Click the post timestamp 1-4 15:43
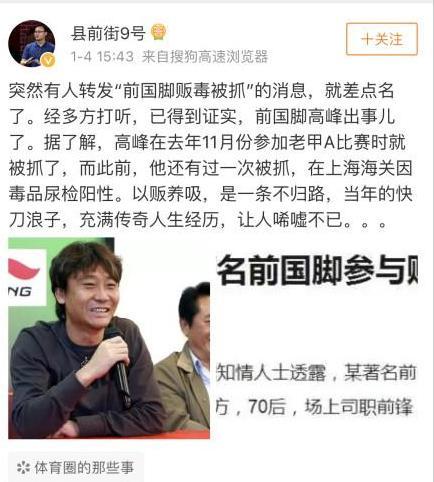Image resolution: width=434 pixels, height=482 pixels. [102, 57]
